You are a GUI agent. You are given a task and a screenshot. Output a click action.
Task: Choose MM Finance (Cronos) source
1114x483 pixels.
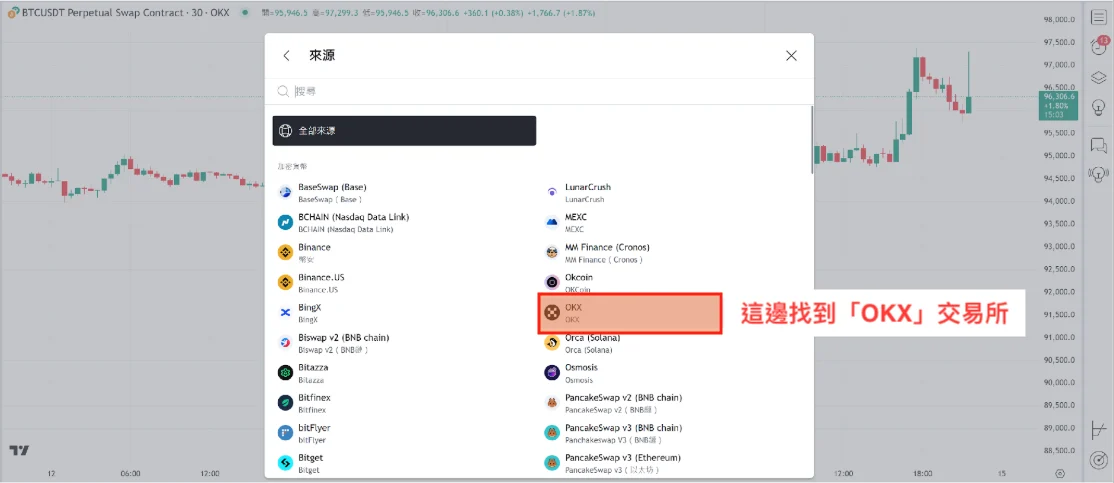671,253
